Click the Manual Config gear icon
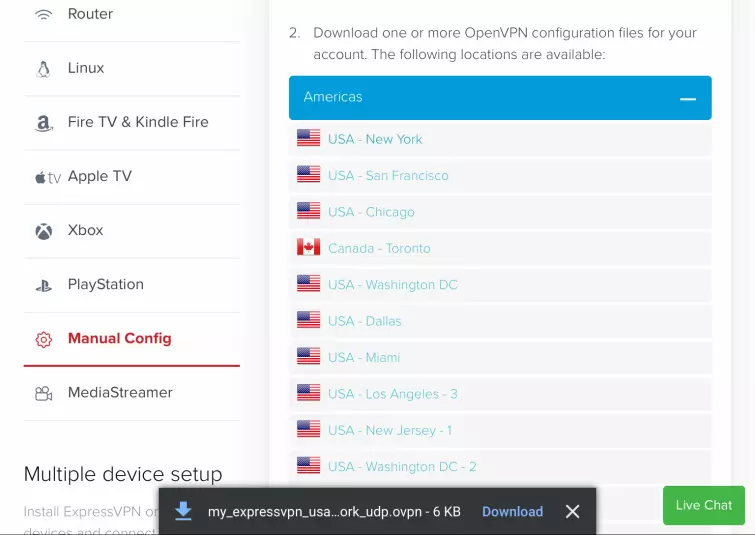This screenshot has height=535, width=755. pyautogui.click(x=43, y=339)
